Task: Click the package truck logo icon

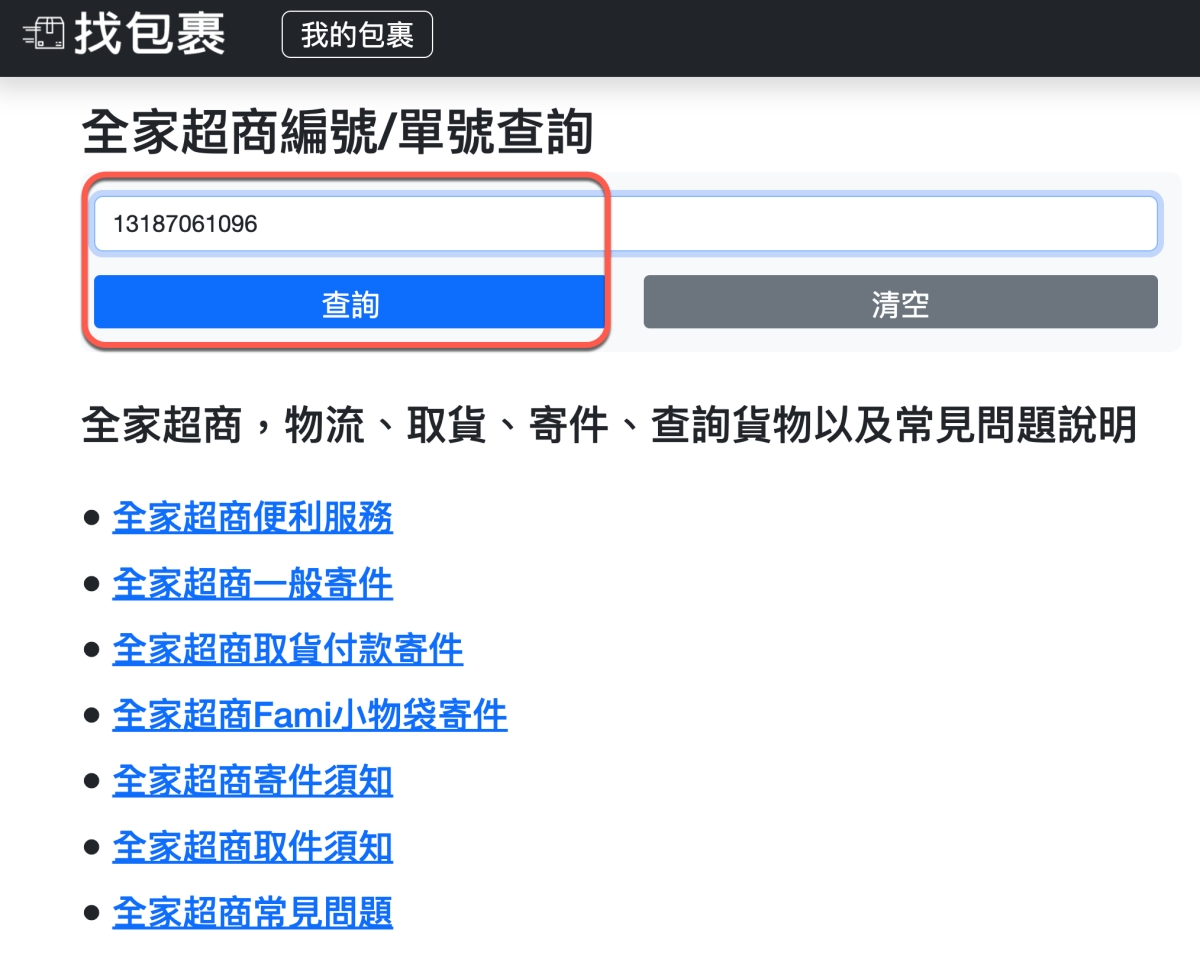Action: [x=43, y=35]
